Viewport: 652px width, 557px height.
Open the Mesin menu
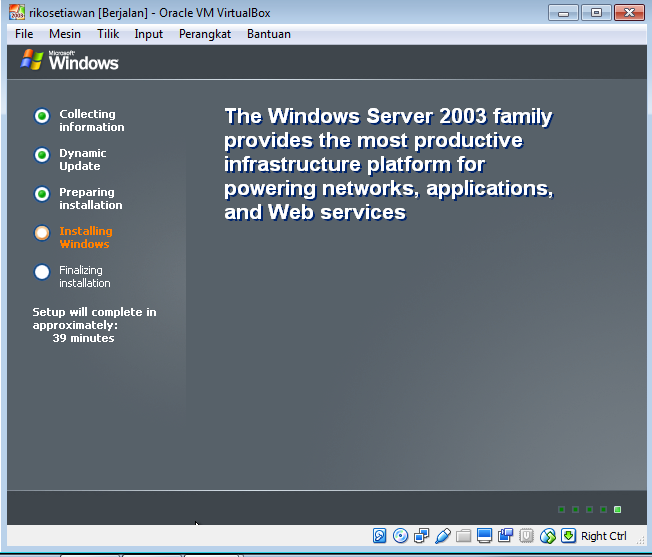65,34
